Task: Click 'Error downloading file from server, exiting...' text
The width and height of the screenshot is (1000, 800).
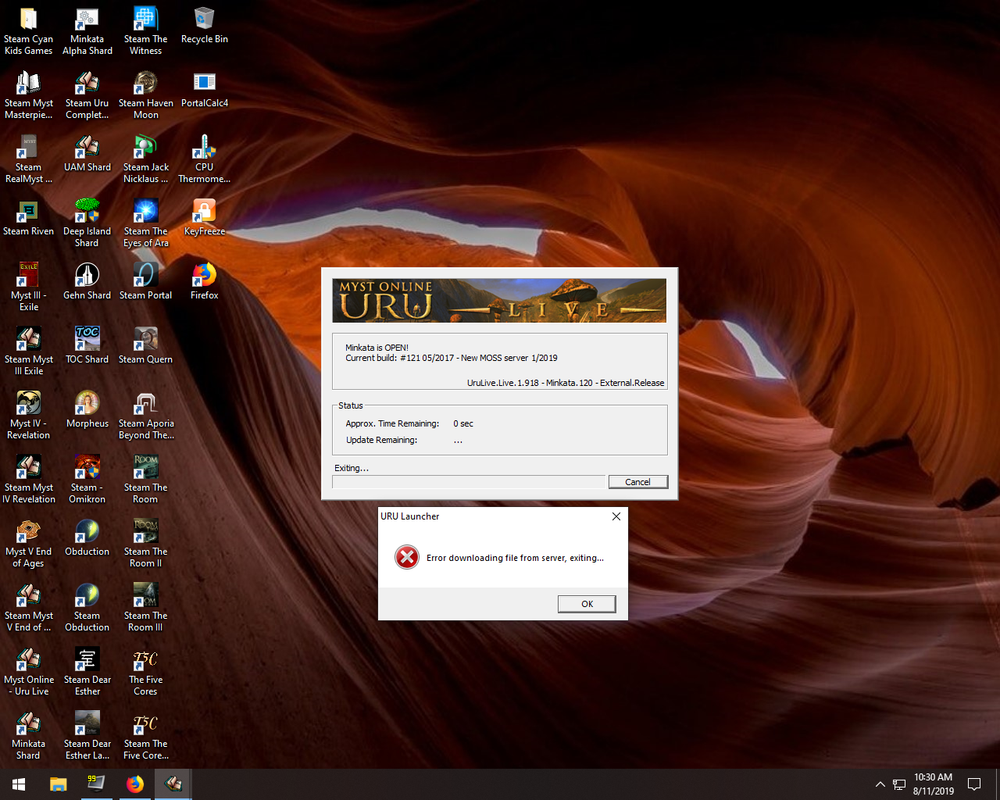Action: 515,558
